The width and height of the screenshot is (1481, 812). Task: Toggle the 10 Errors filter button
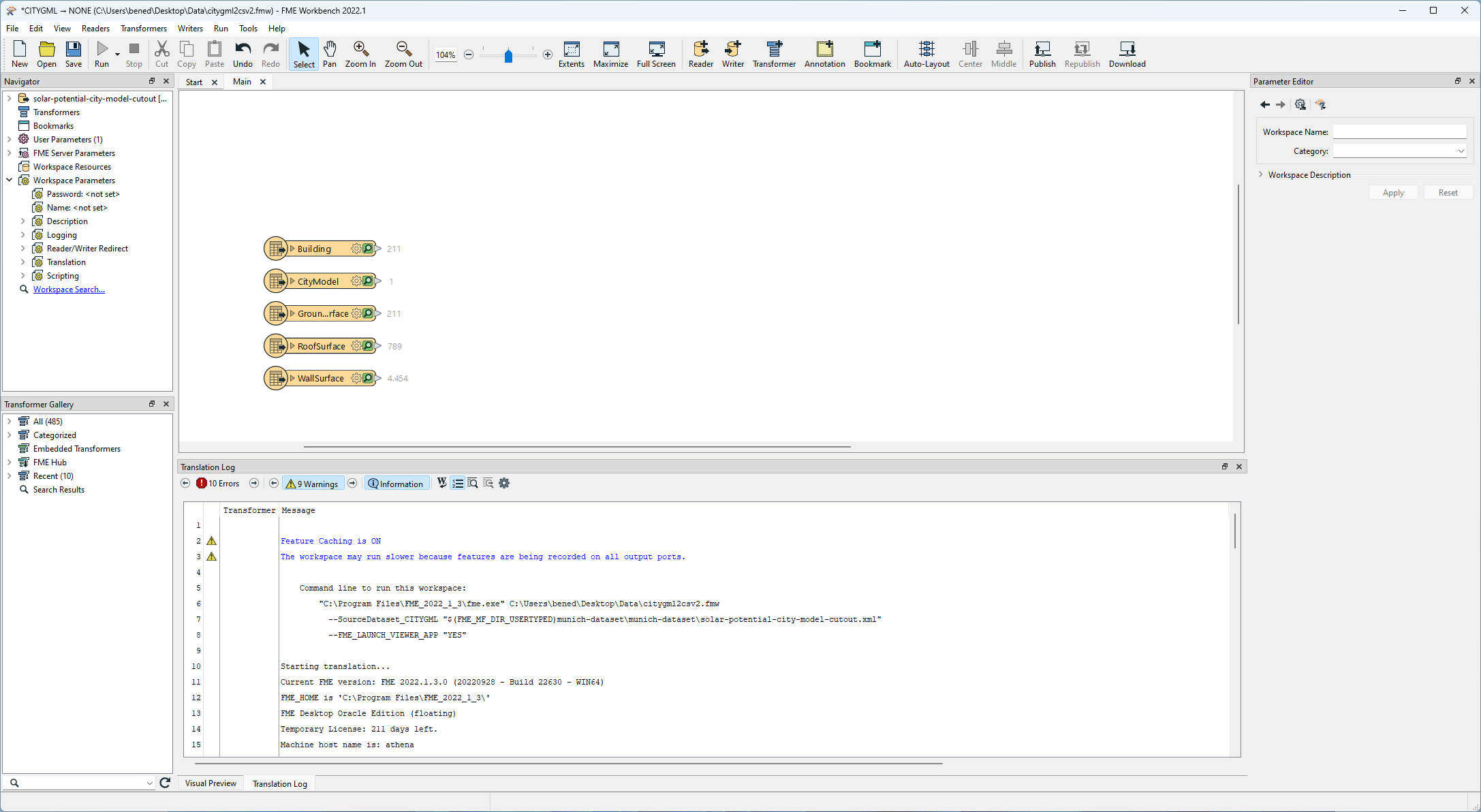click(218, 483)
